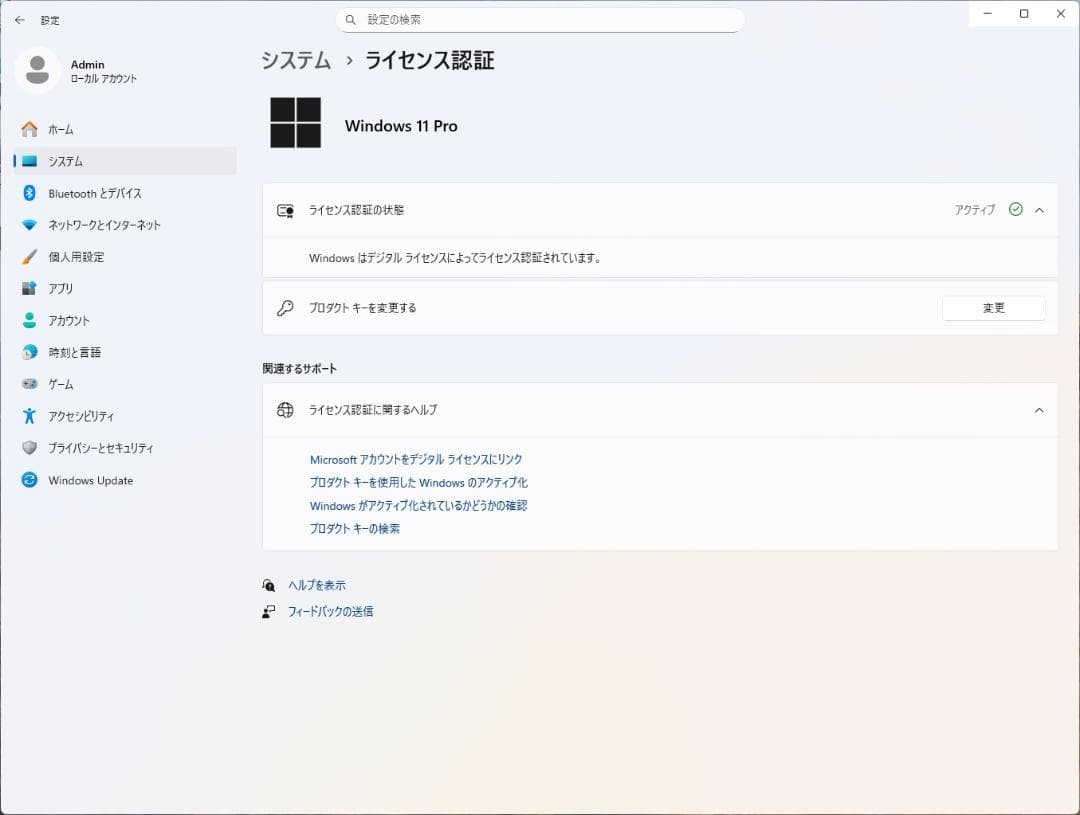Open プロダクト キーを使用した Windows のアクティブ化 link
The image size is (1080, 815).
pos(419,482)
